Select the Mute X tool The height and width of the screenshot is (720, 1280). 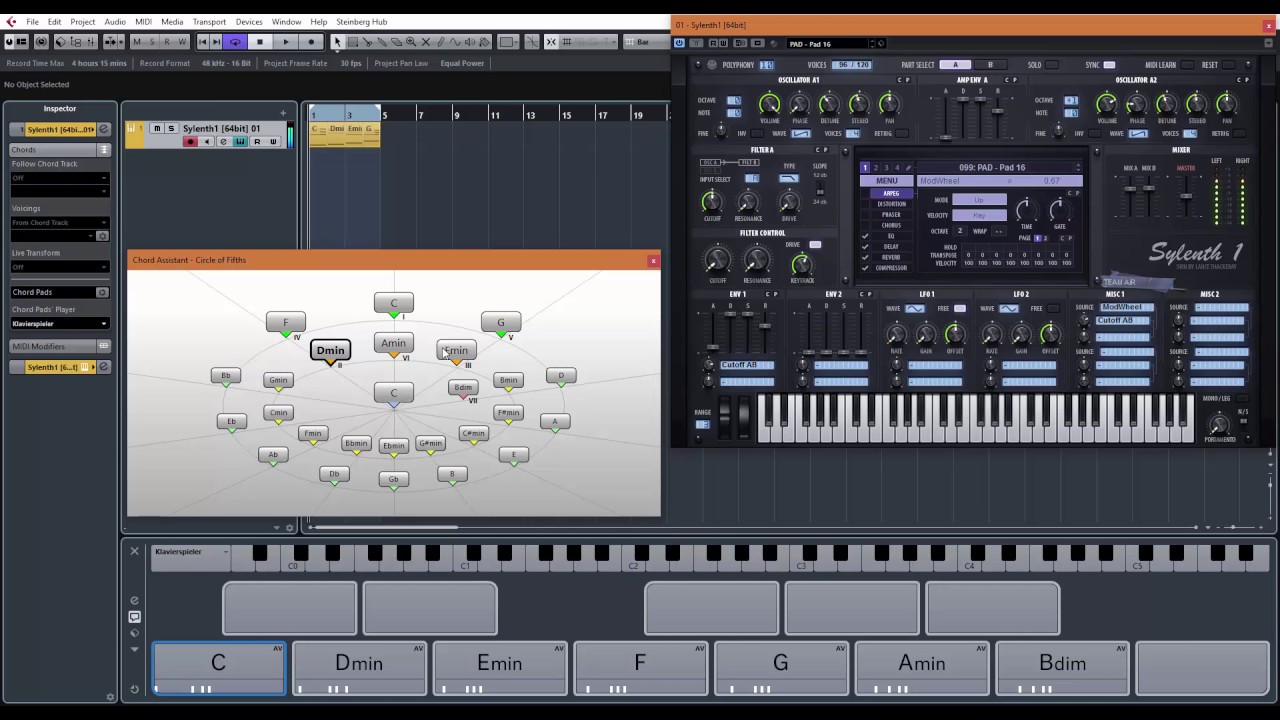pyautogui.click(x=426, y=42)
